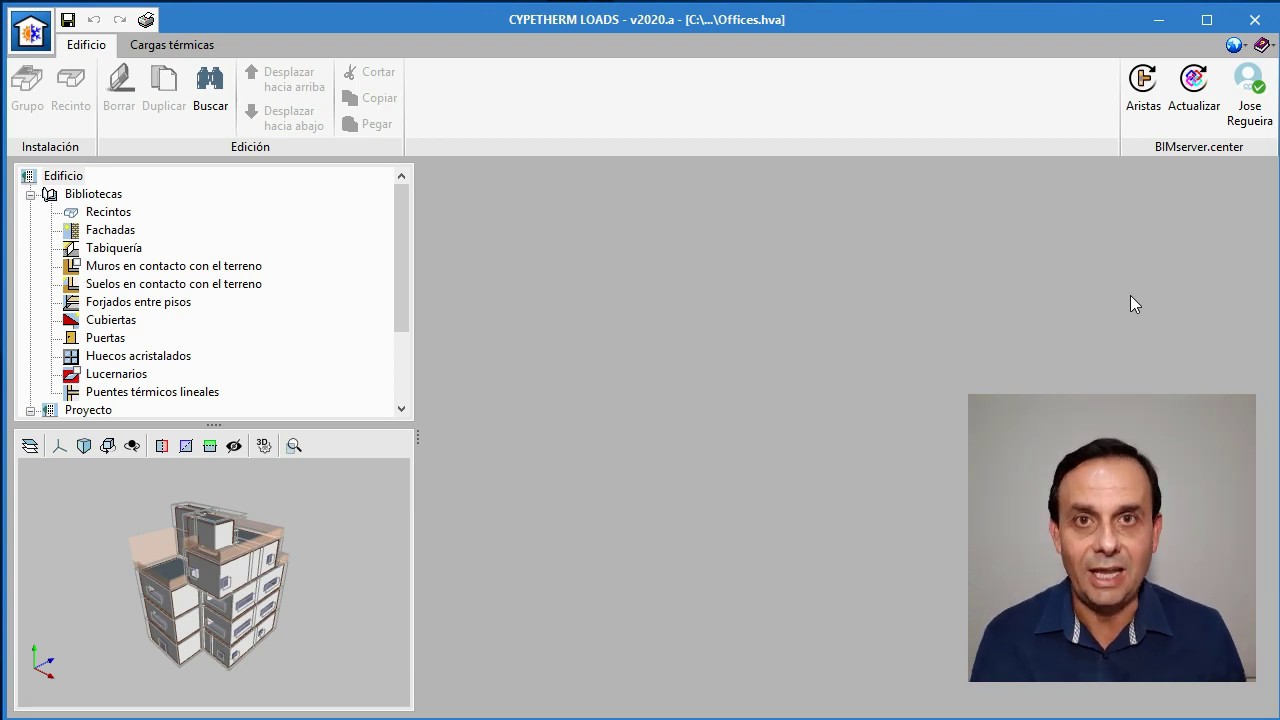The width and height of the screenshot is (1280, 720).
Task: Click the CYPETHERM LOADS application logo button
Action: click(30, 32)
